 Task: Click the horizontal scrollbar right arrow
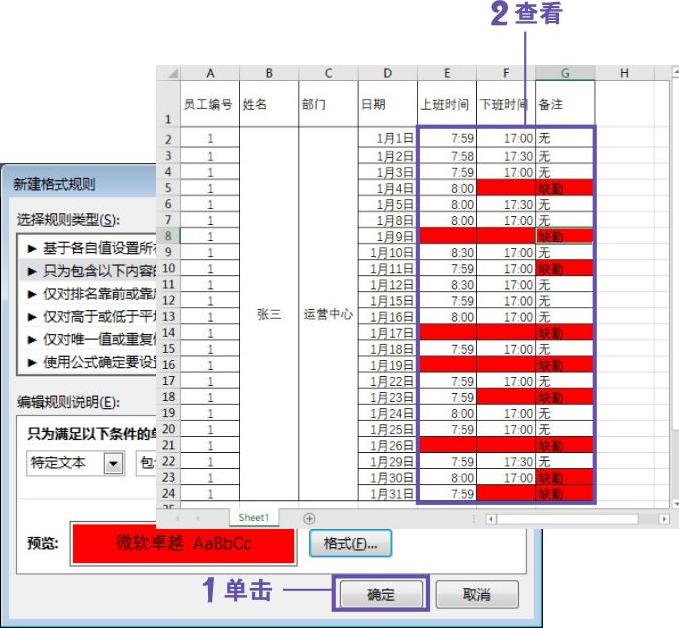(x=664, y=518)
